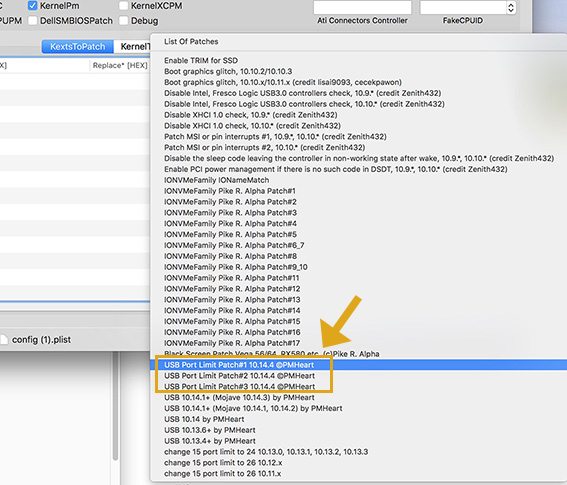Click the Ati Connectors Controller input field
The height and width of the screenshot is (485, 567).
point(362,7)
